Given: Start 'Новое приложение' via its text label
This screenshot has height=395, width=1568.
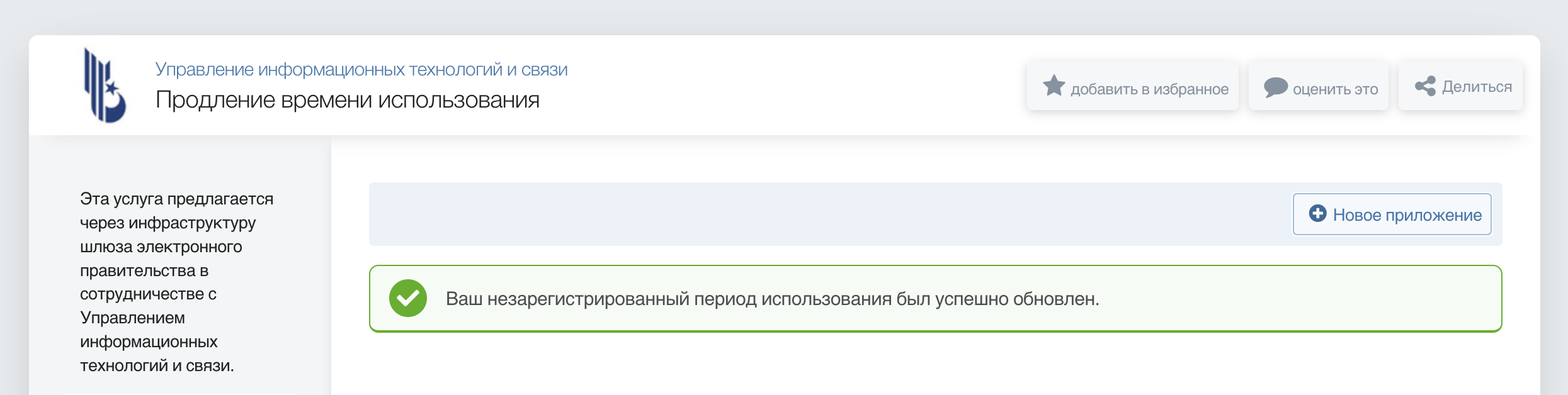Looking at the screenshot, I should (x=1407, y=215).
